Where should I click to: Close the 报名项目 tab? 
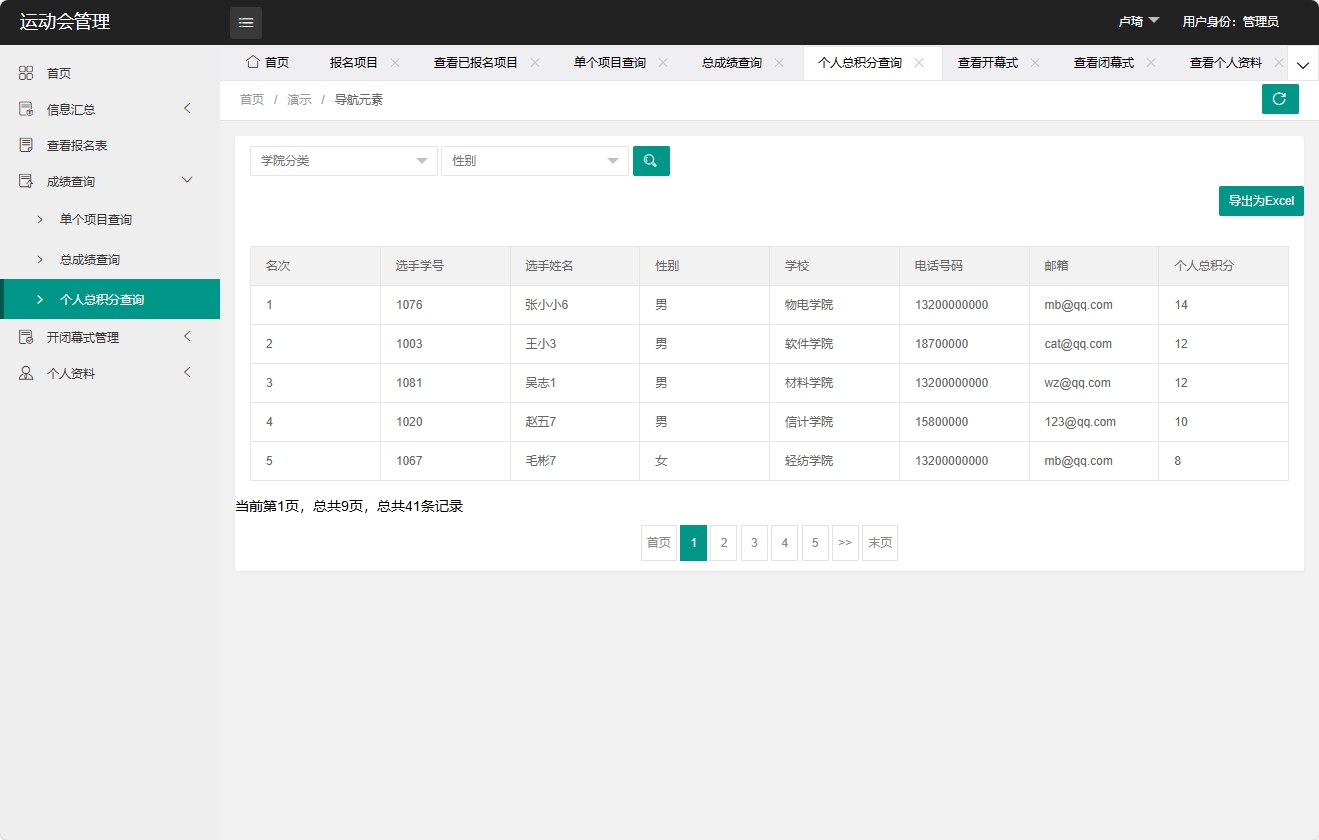[x=397, y=61]
